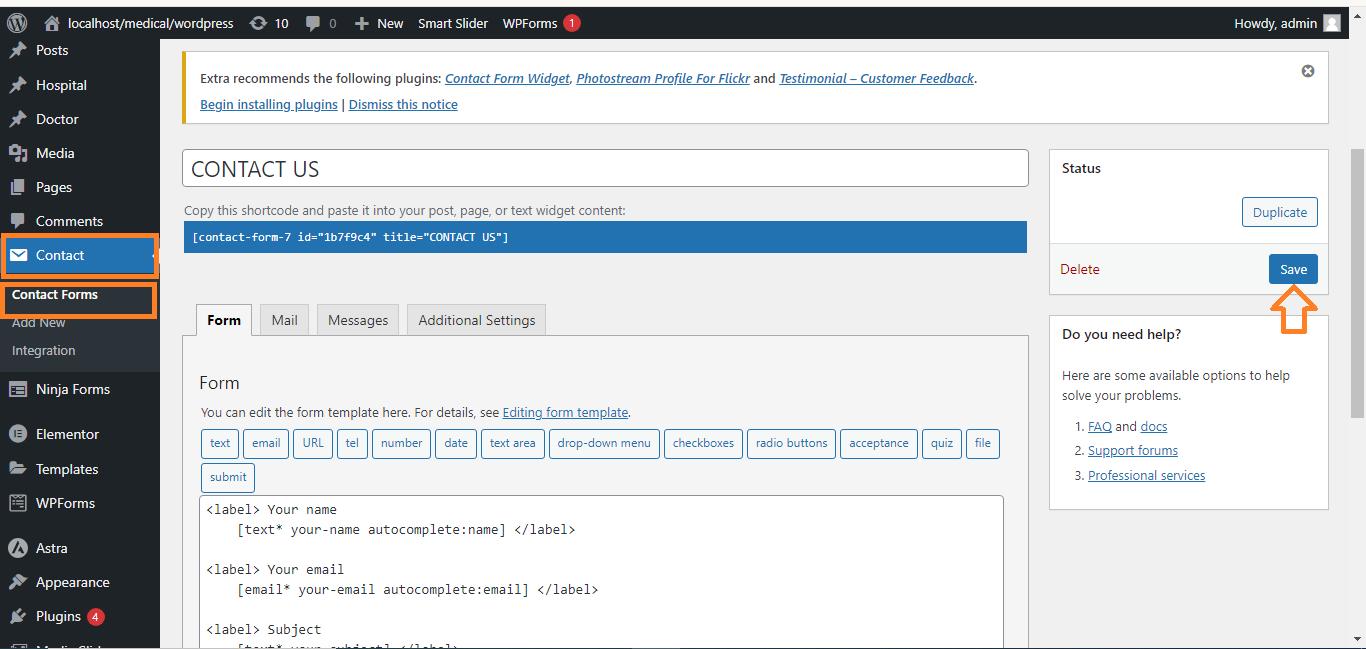Click the Duplicate button
Viewport: 1366px width, 649px height.
1279,212
